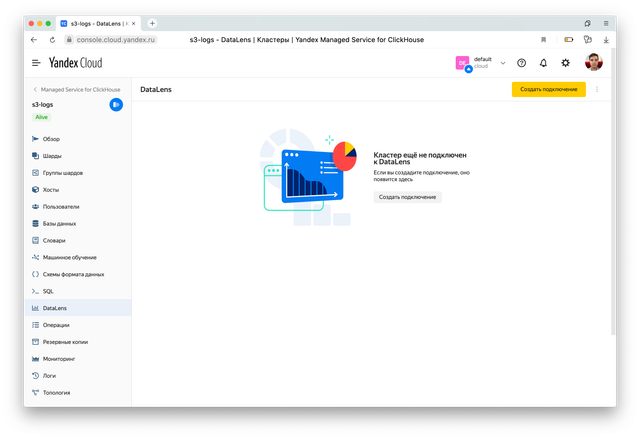Click the blue ClickHouse cluster icon
The width and height of the screenshot is (640, 438).
116,104
